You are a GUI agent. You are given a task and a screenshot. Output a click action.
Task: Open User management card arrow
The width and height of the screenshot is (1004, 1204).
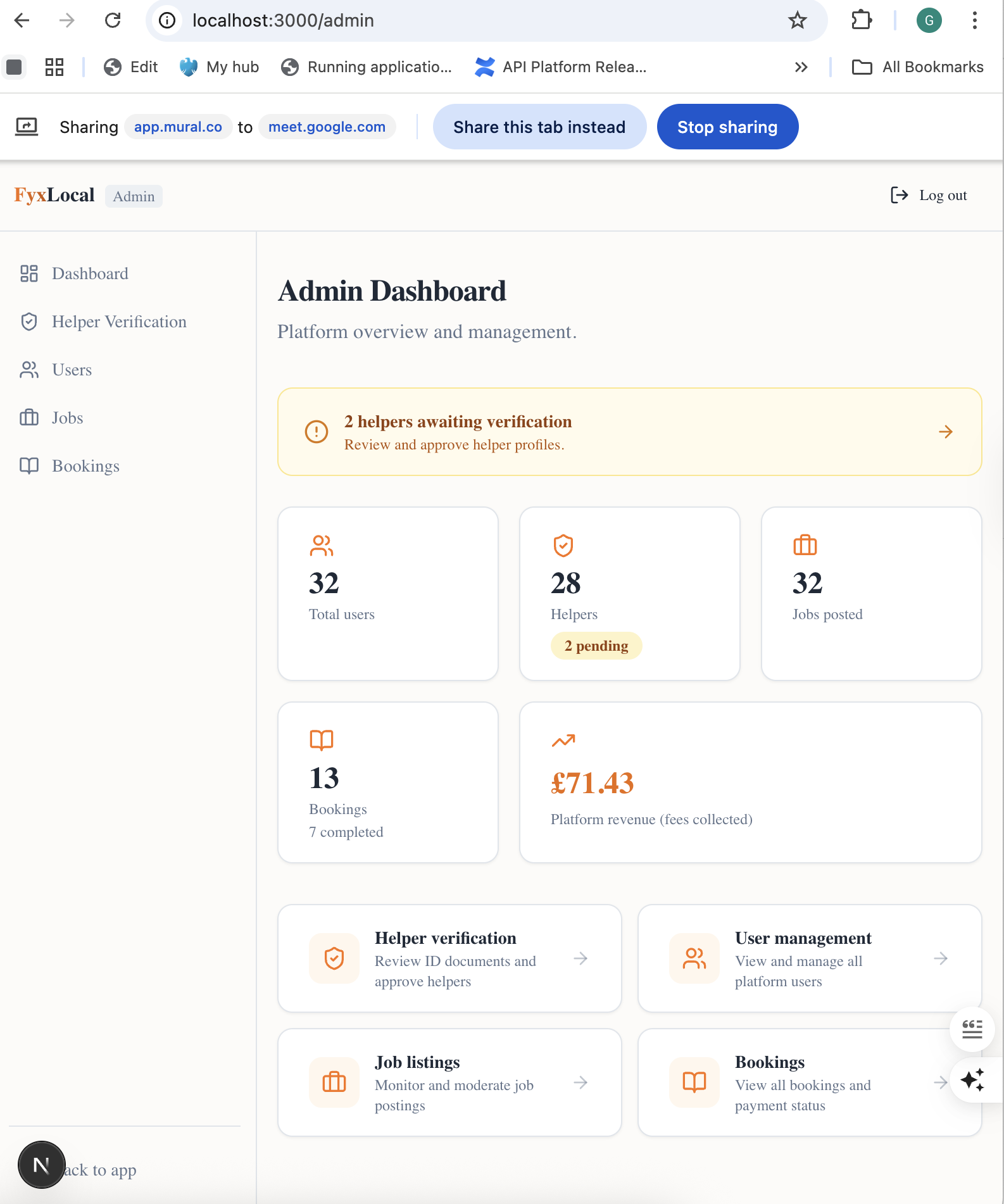click(x=940, y=958)
